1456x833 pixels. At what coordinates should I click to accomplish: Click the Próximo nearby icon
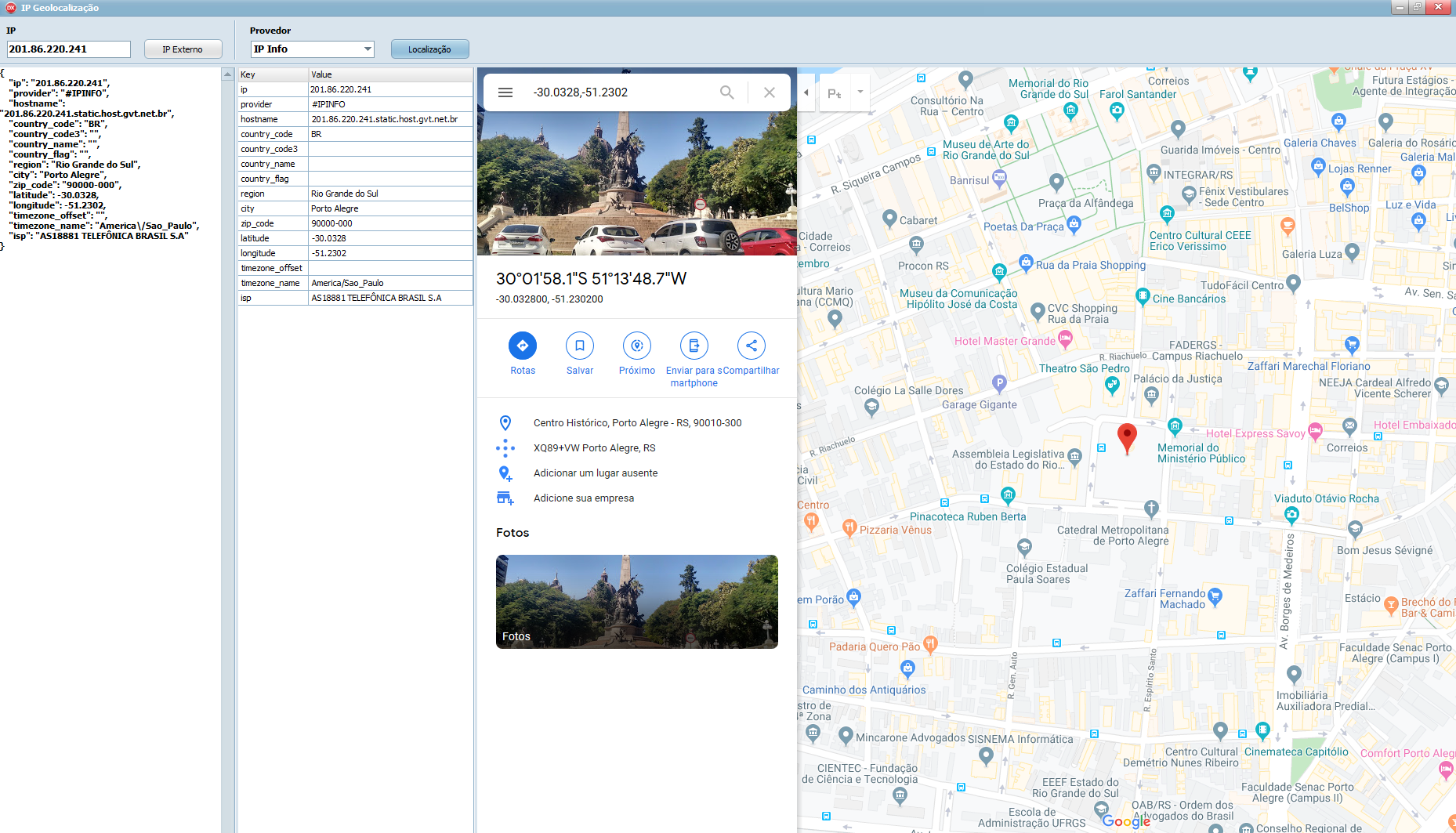point(637,346)
